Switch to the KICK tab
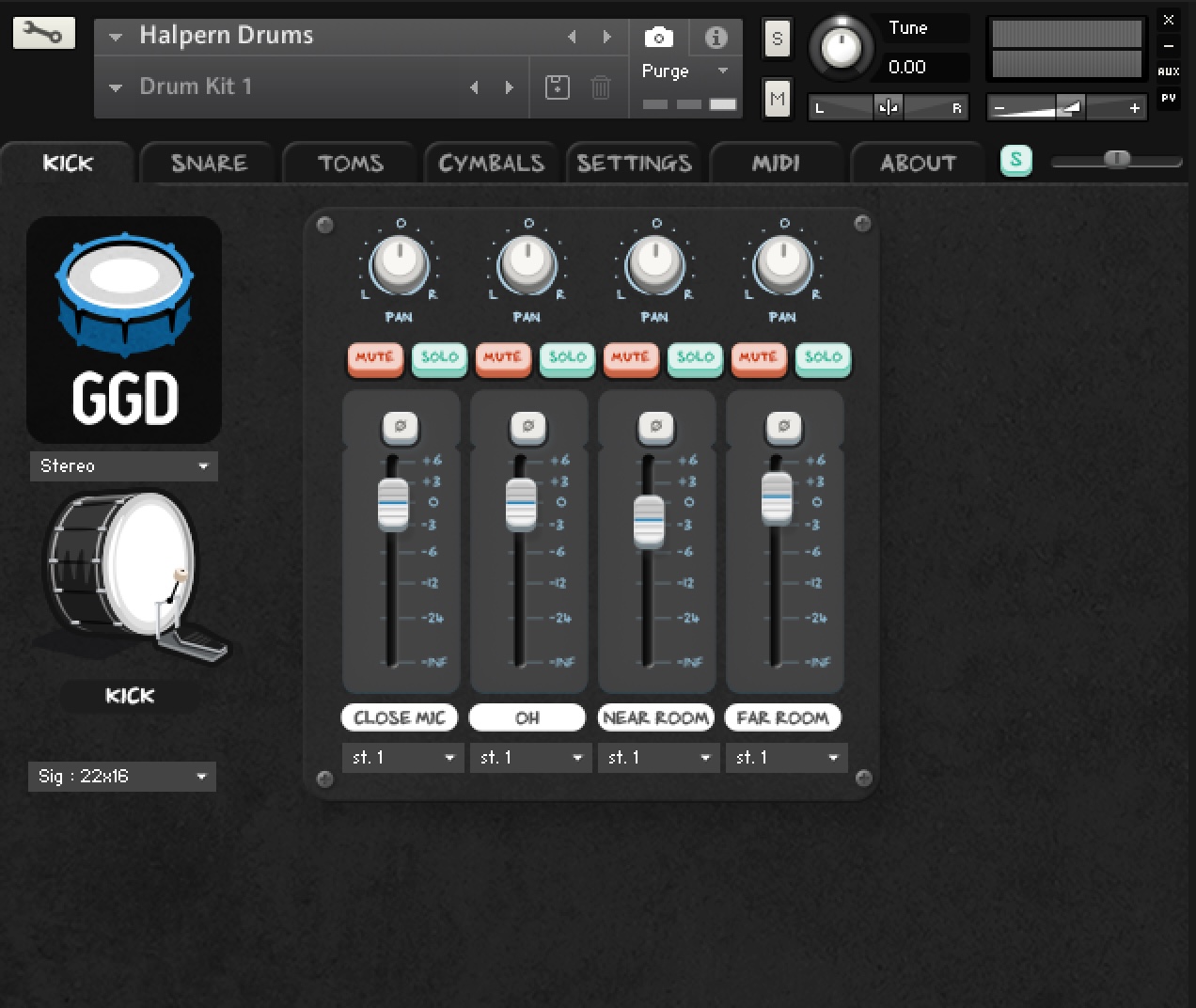The image size is (1196, 1008). coord(68,164)
